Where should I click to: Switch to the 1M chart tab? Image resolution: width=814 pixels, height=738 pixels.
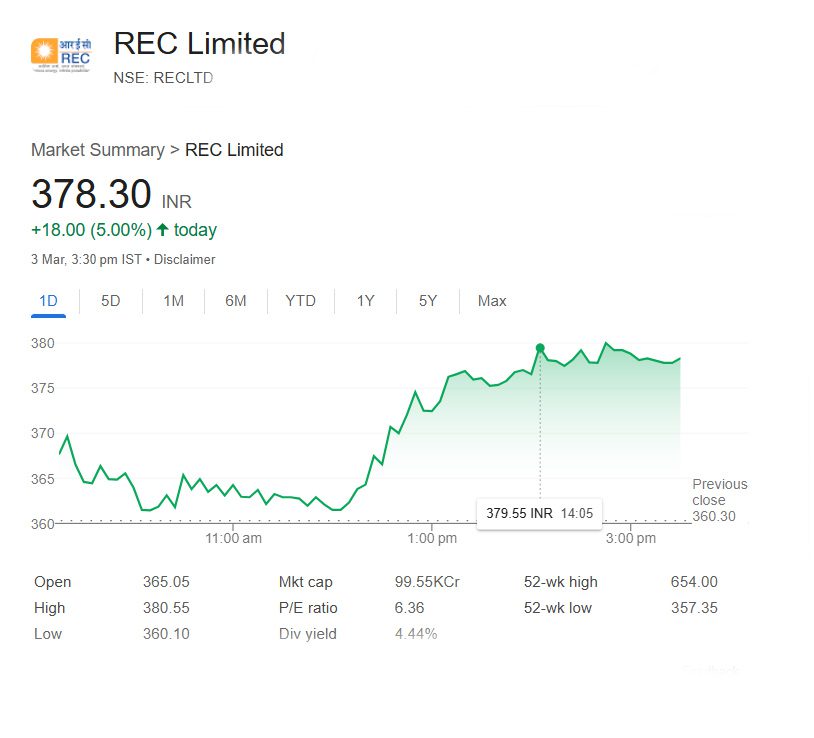(173, 301)
